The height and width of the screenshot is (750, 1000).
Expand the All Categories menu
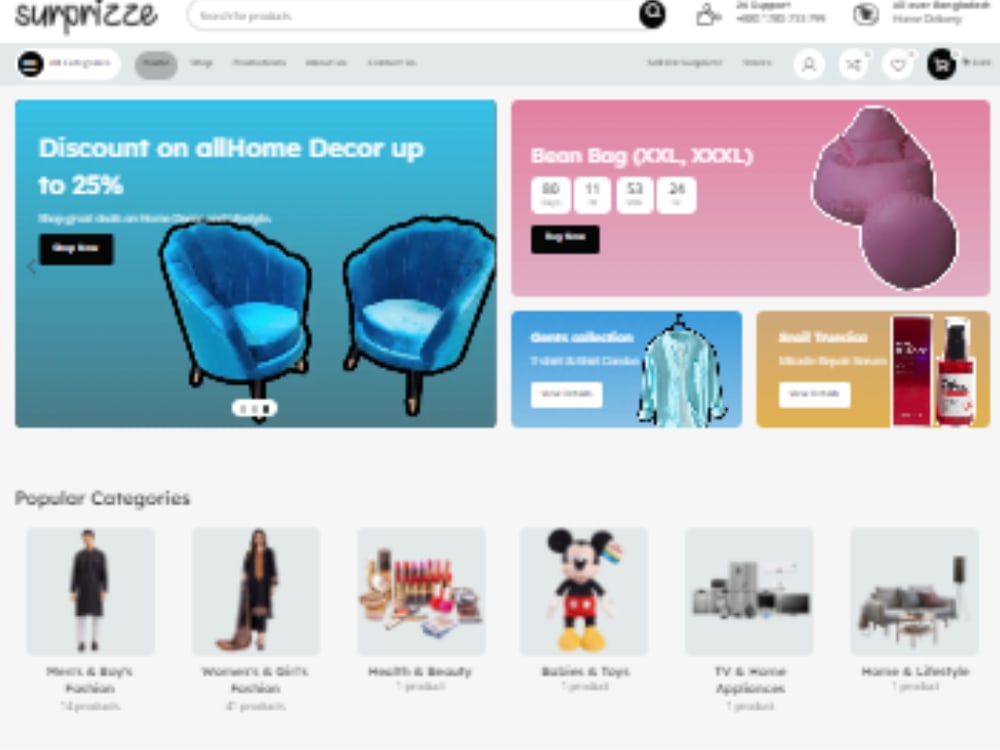coord(68,64)
